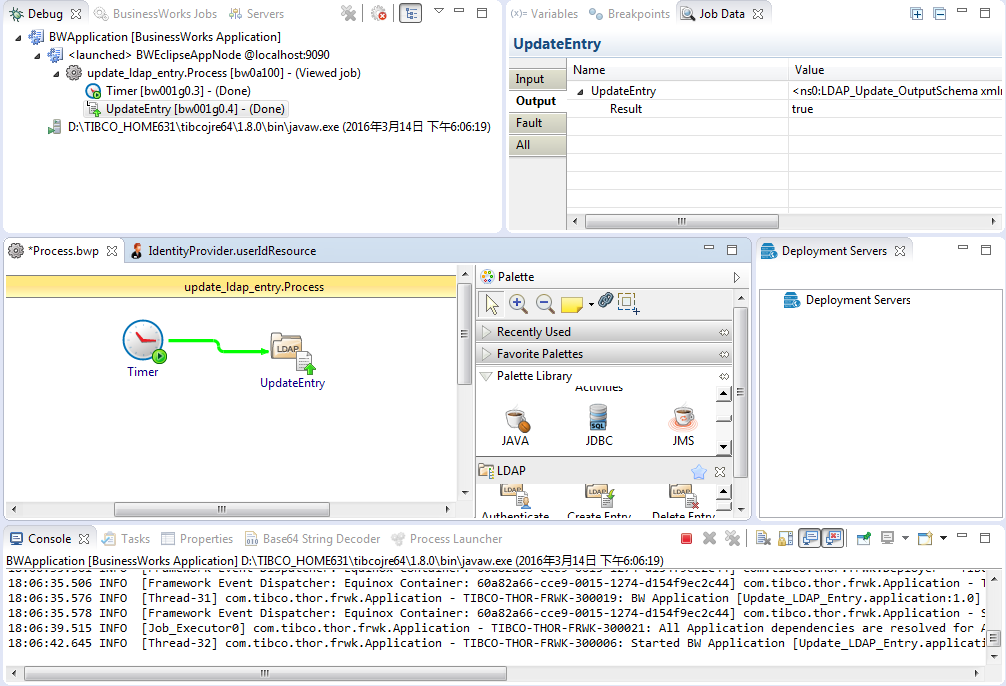Choose the Select arrow tool in Palette
Viewport: 1006px width, 686px height.
pyautogui.click(x=491, y=303)
